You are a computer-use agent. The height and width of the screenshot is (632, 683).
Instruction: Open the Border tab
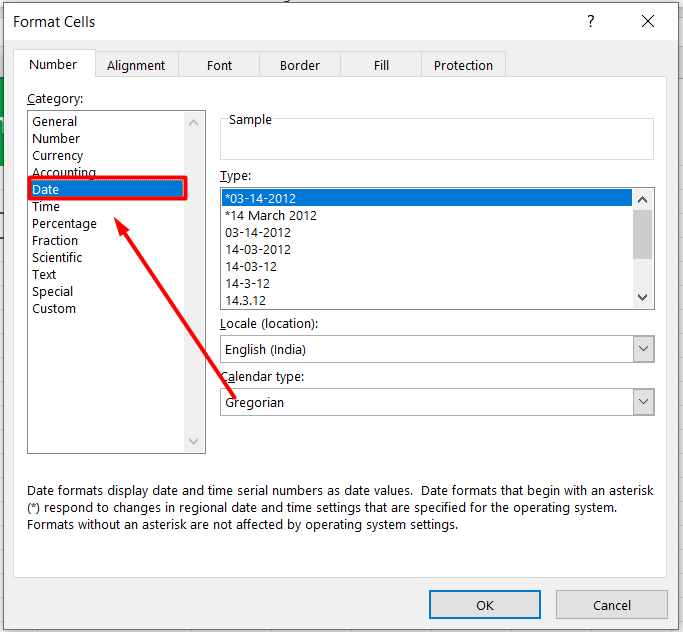coord(300,65)
